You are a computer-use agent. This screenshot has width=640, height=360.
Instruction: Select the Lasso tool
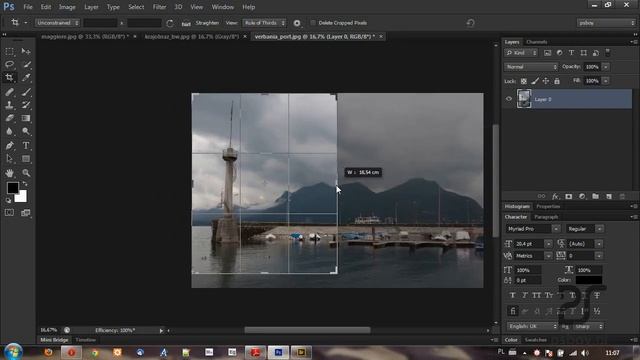(x=9, y=64)
